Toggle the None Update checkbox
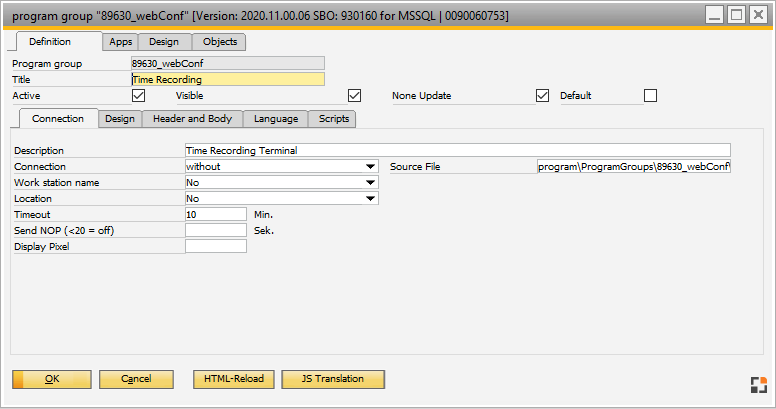The width and height of the screenshot is (776, 409). coord(543,96)
